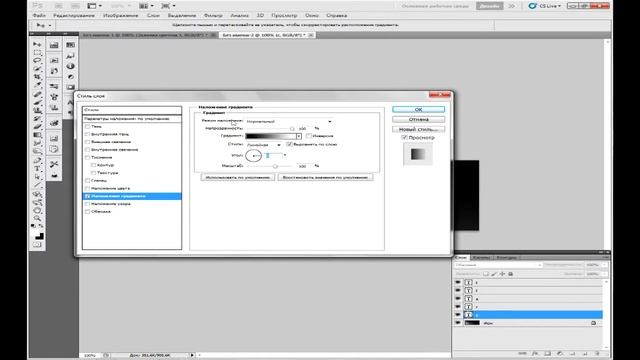The height and width of the screenshot is (360, 640).
Task: Select the Rectangular Marquee tool
Action: (x=37, y=52)
